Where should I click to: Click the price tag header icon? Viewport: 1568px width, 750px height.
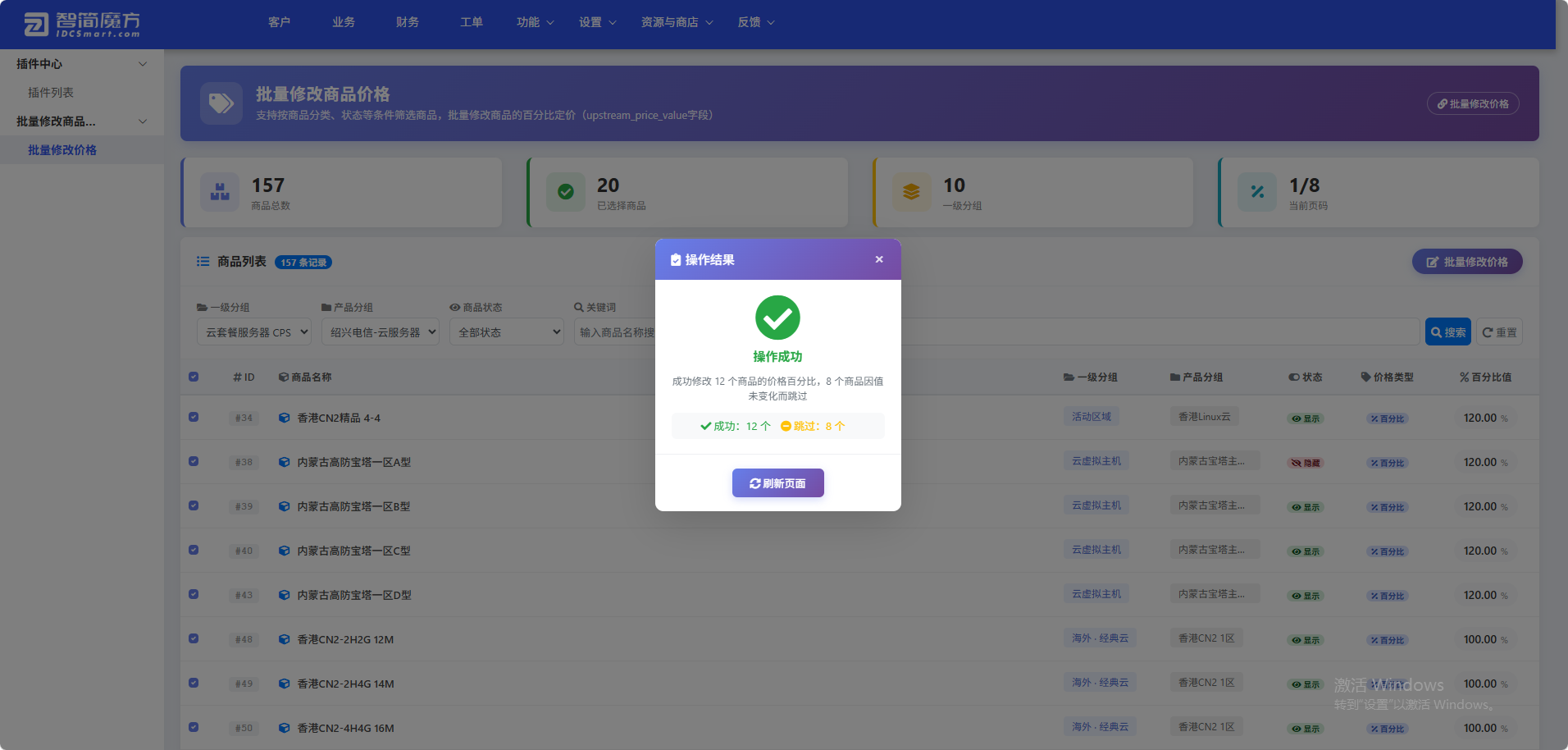point(221,103)
